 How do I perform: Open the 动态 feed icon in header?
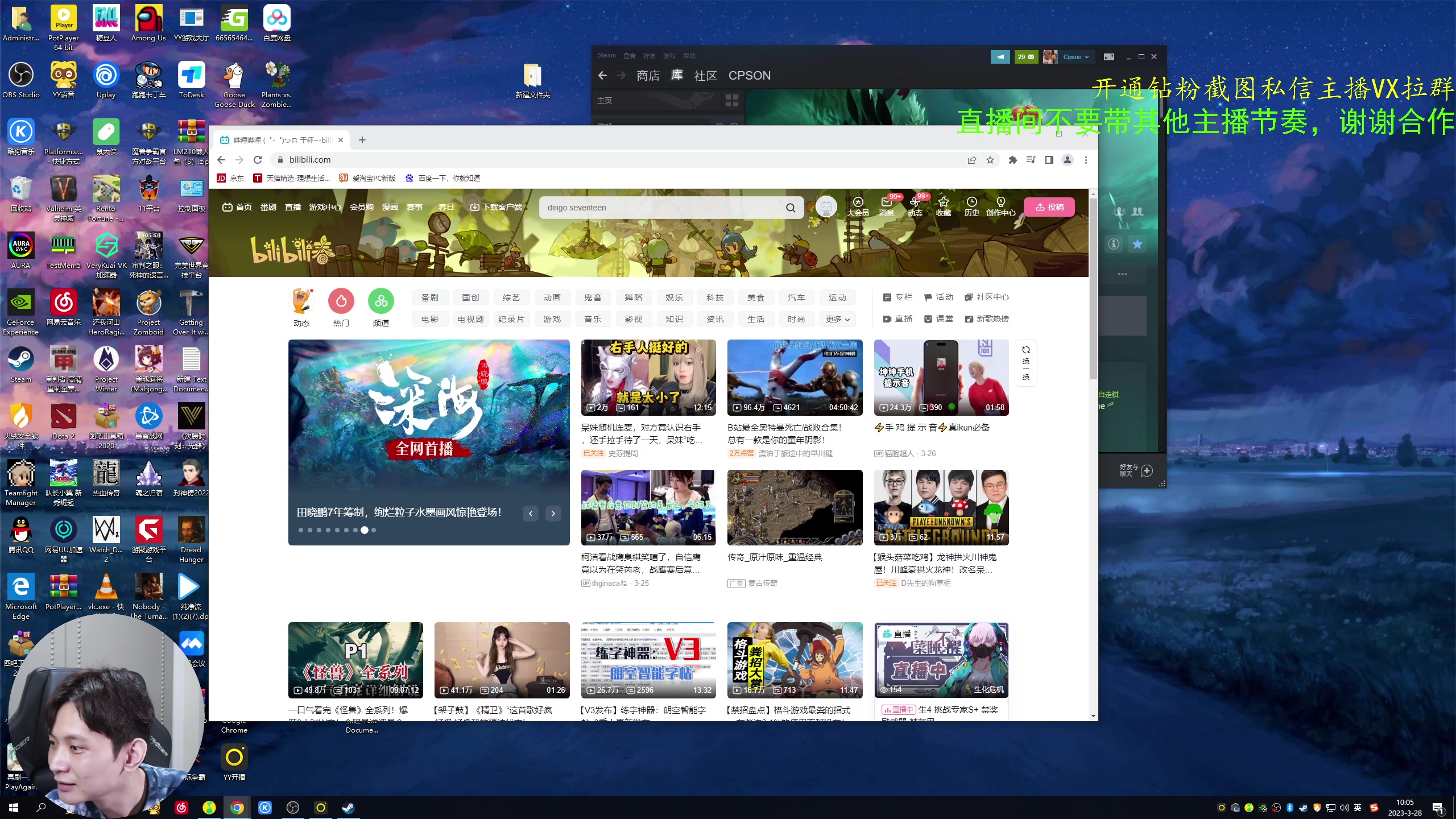pyautogui.click(x=915, y=206)
